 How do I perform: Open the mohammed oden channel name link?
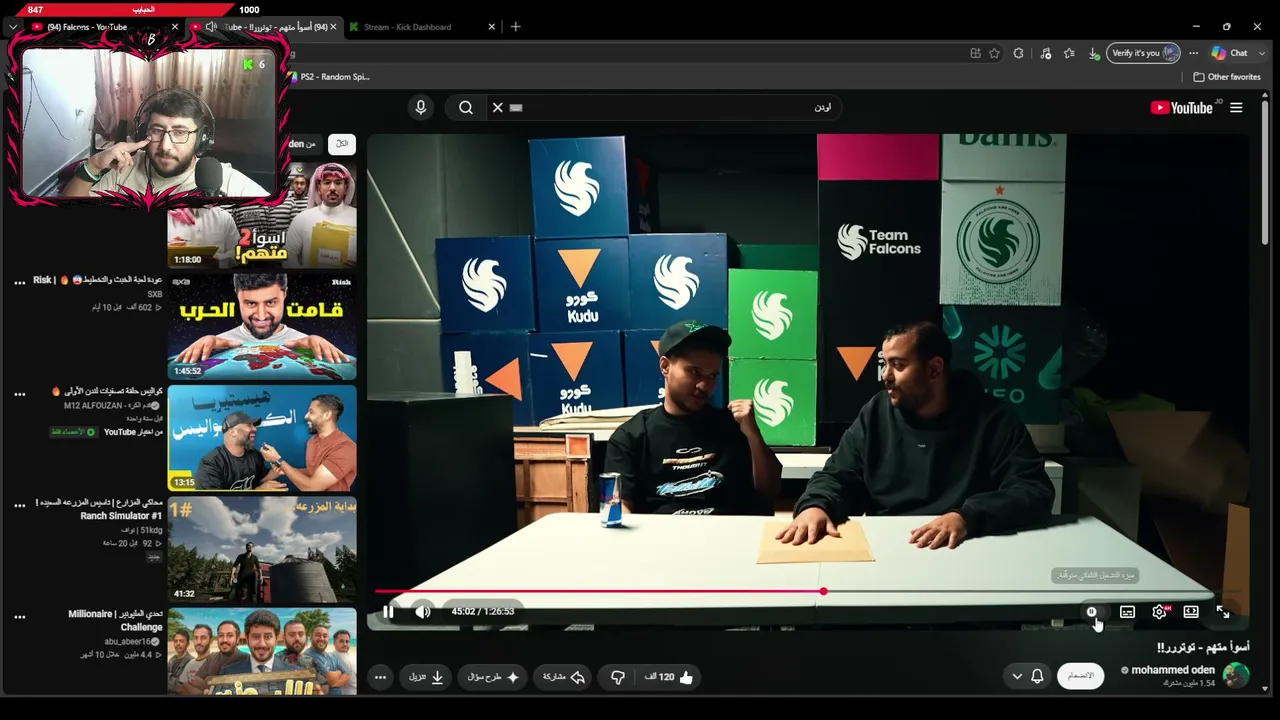click(1173, 670)
